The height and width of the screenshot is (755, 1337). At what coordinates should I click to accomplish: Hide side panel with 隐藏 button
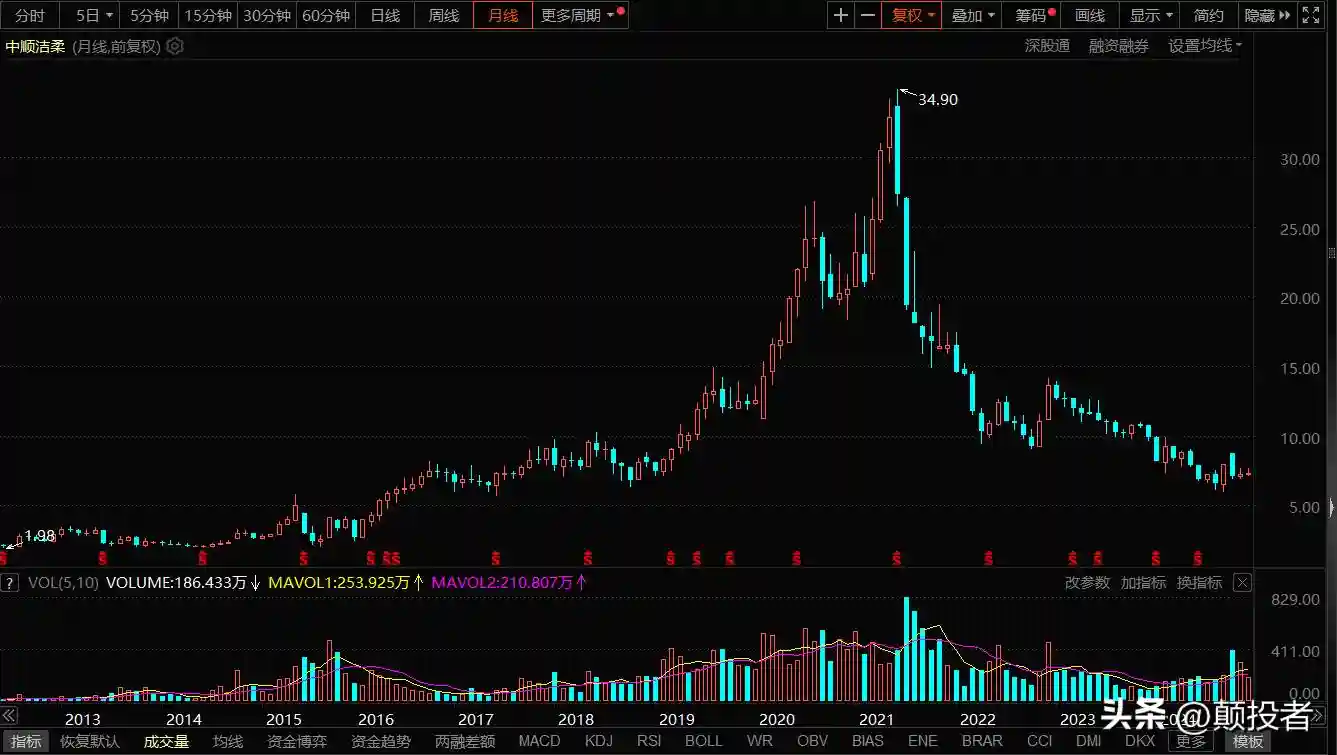tap(1266, 15)
